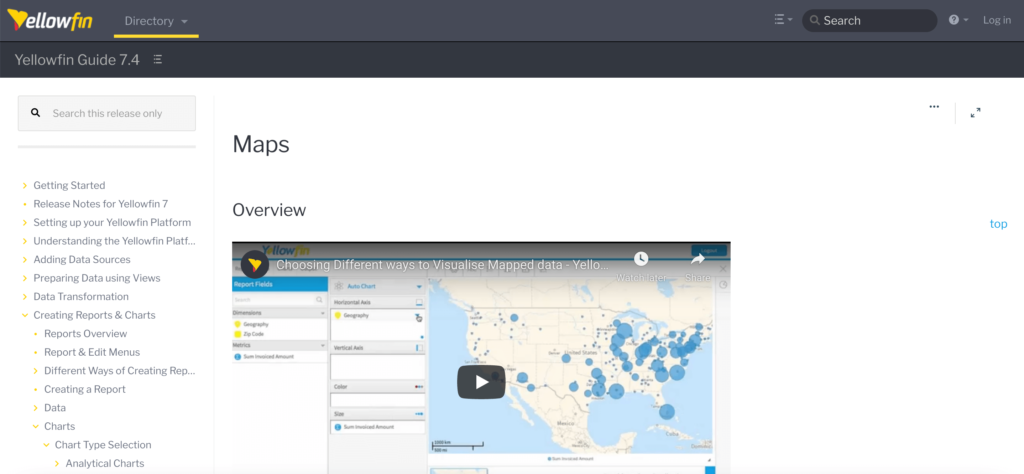Expand the Adding Data Sources item
Image resolution: width=1024 pixels, height=474 pixels.
click(x=25, y=260)
